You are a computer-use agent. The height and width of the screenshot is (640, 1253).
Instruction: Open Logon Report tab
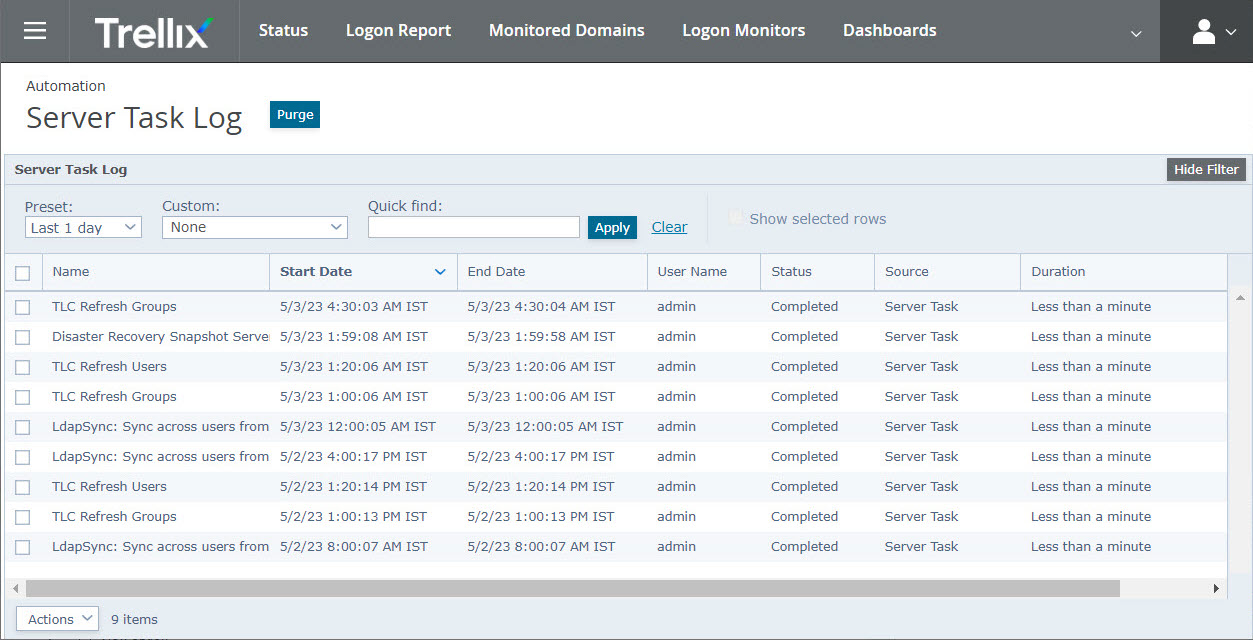click(x=398, y=31)
